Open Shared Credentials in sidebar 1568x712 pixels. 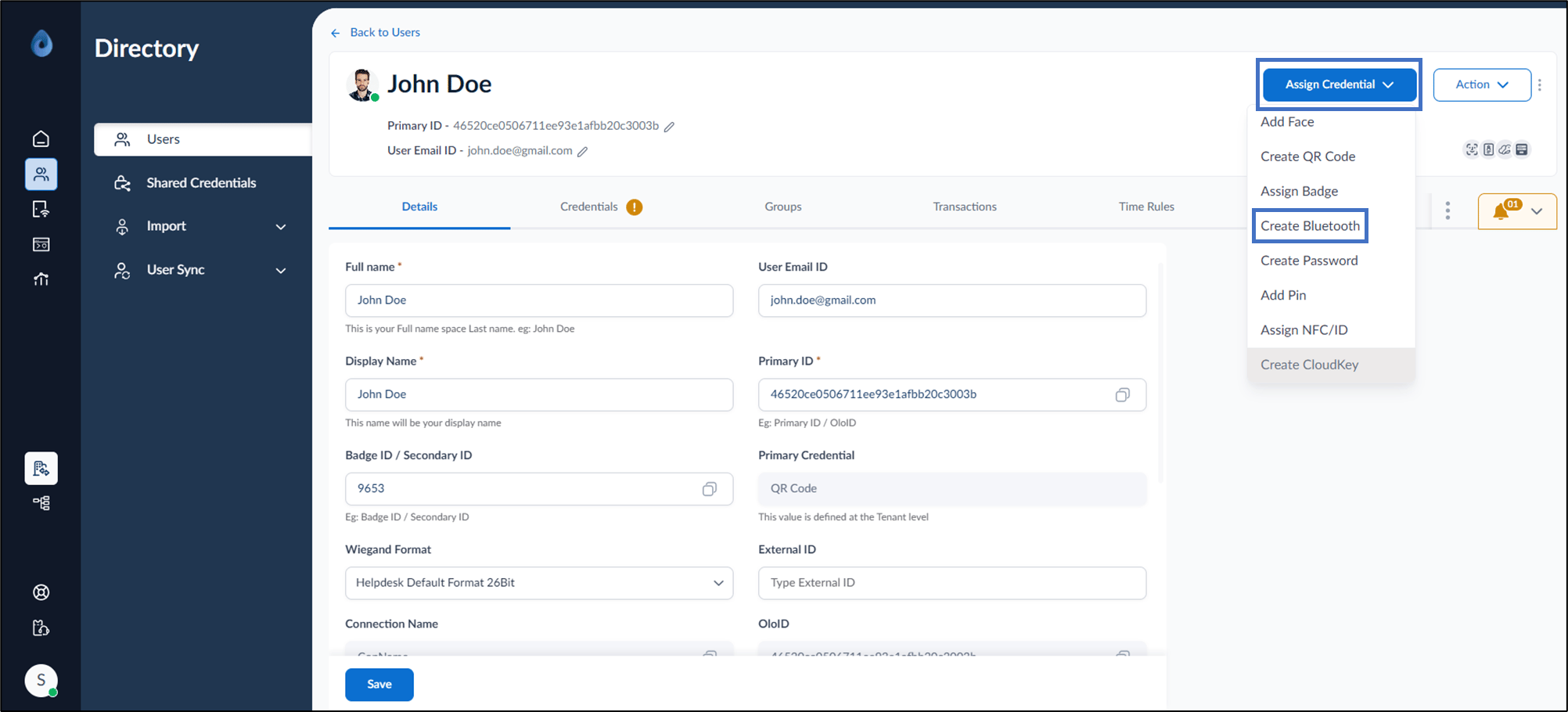point(201,183)
